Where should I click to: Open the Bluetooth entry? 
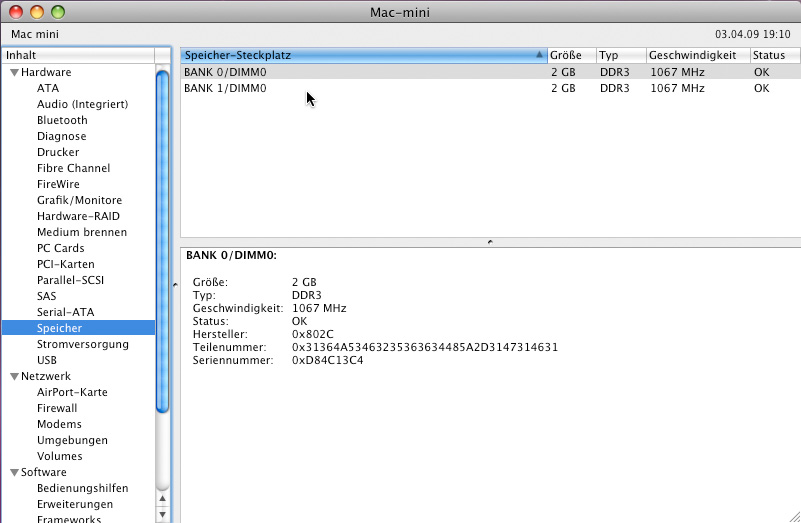(x=62, y=120)
